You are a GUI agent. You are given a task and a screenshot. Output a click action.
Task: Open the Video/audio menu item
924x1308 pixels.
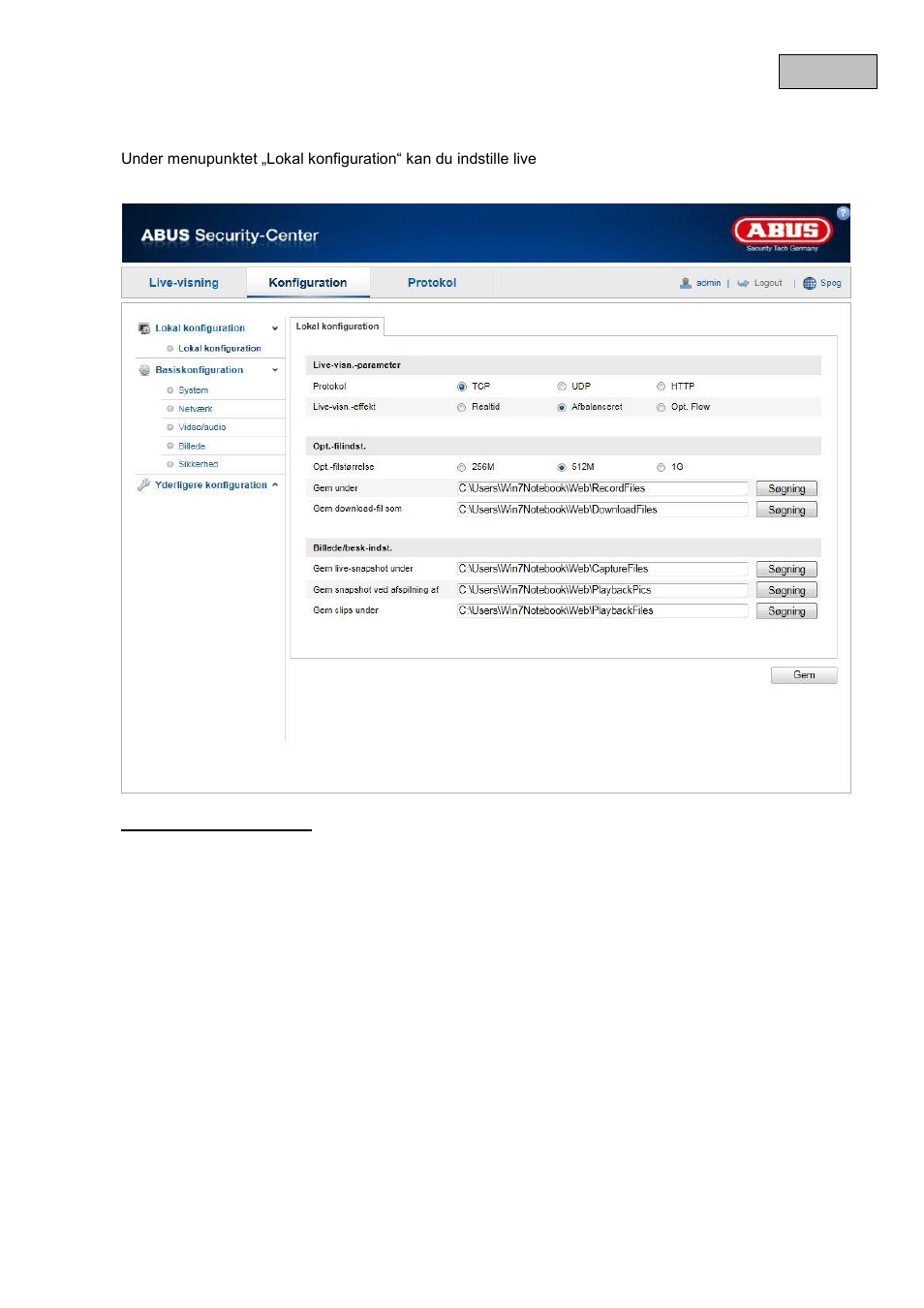(202, 427)
